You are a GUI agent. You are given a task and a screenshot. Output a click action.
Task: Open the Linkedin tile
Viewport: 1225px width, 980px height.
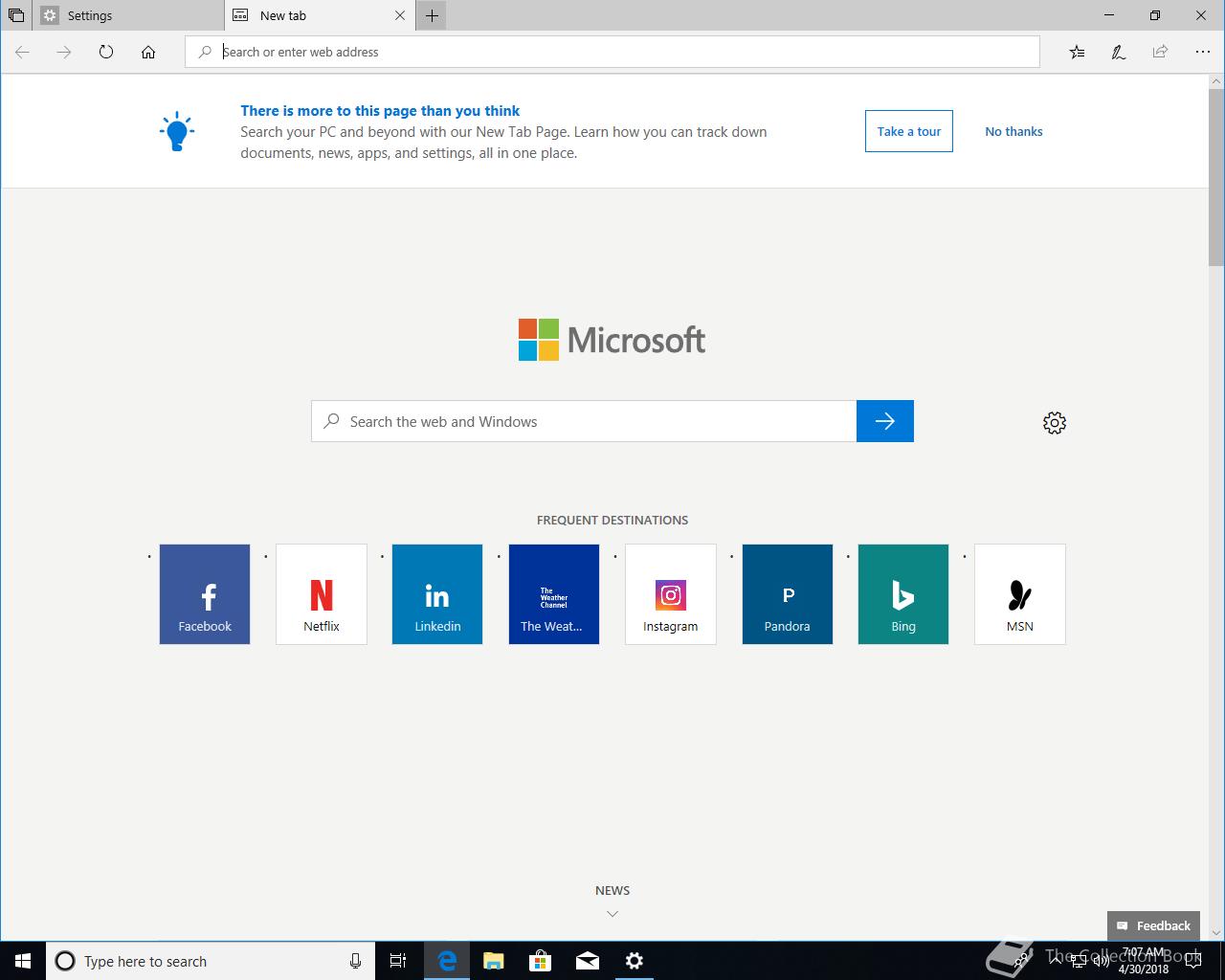pos(437,594)
